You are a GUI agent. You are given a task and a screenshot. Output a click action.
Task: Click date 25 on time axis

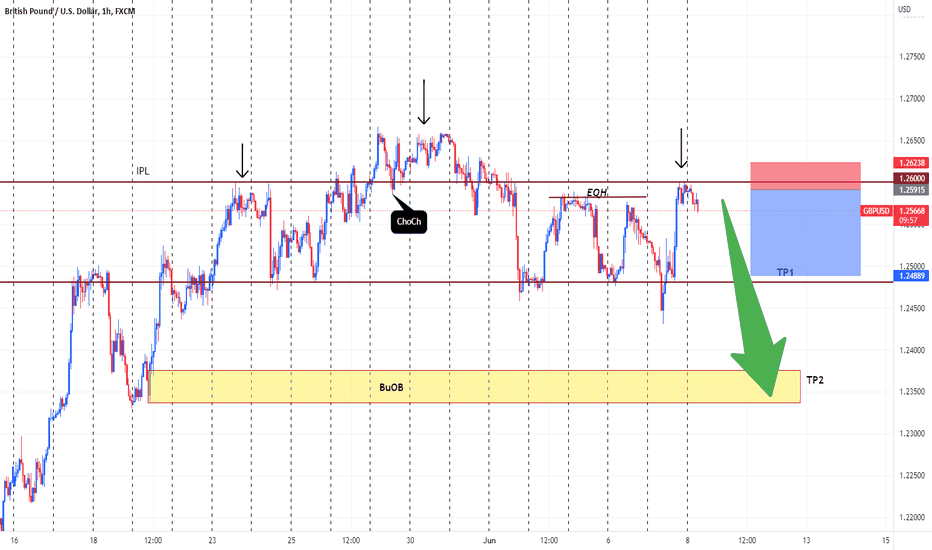point(291,540)
